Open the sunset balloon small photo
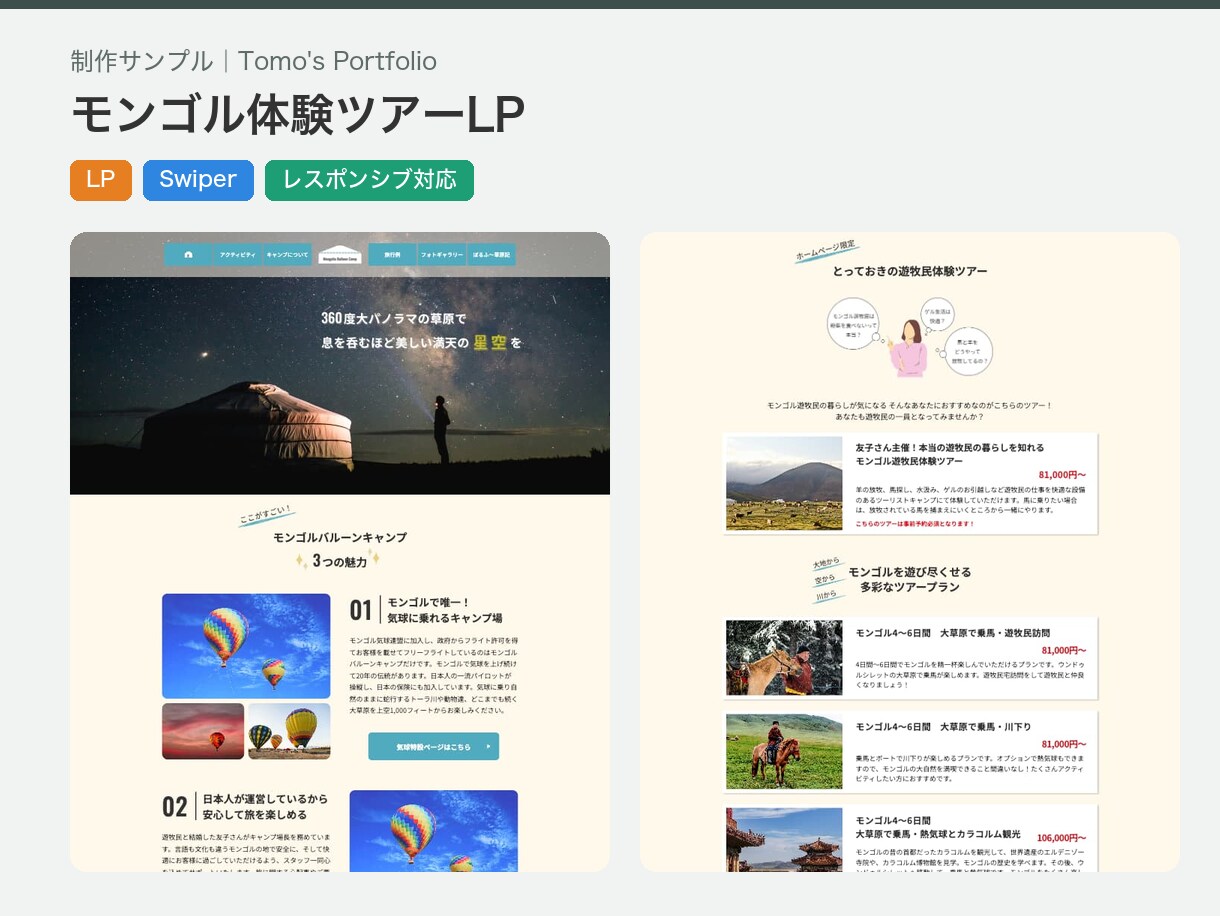 pos(203,731)
